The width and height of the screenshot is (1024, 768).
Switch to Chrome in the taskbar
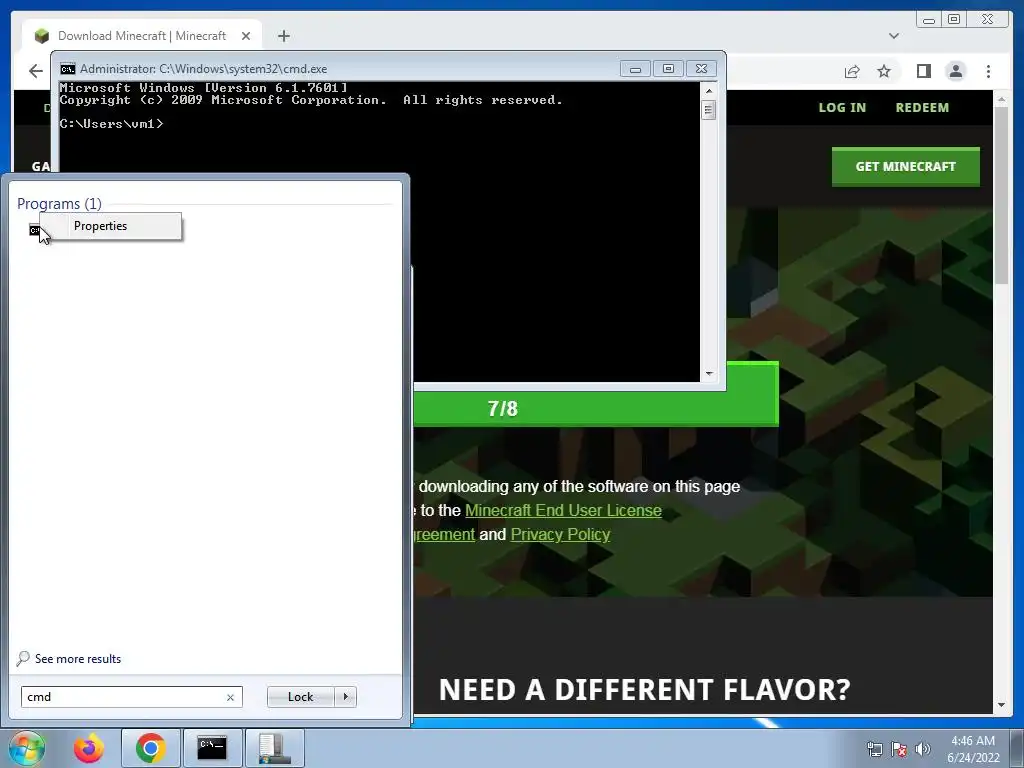pyautogui.click(x=151, y=748)
